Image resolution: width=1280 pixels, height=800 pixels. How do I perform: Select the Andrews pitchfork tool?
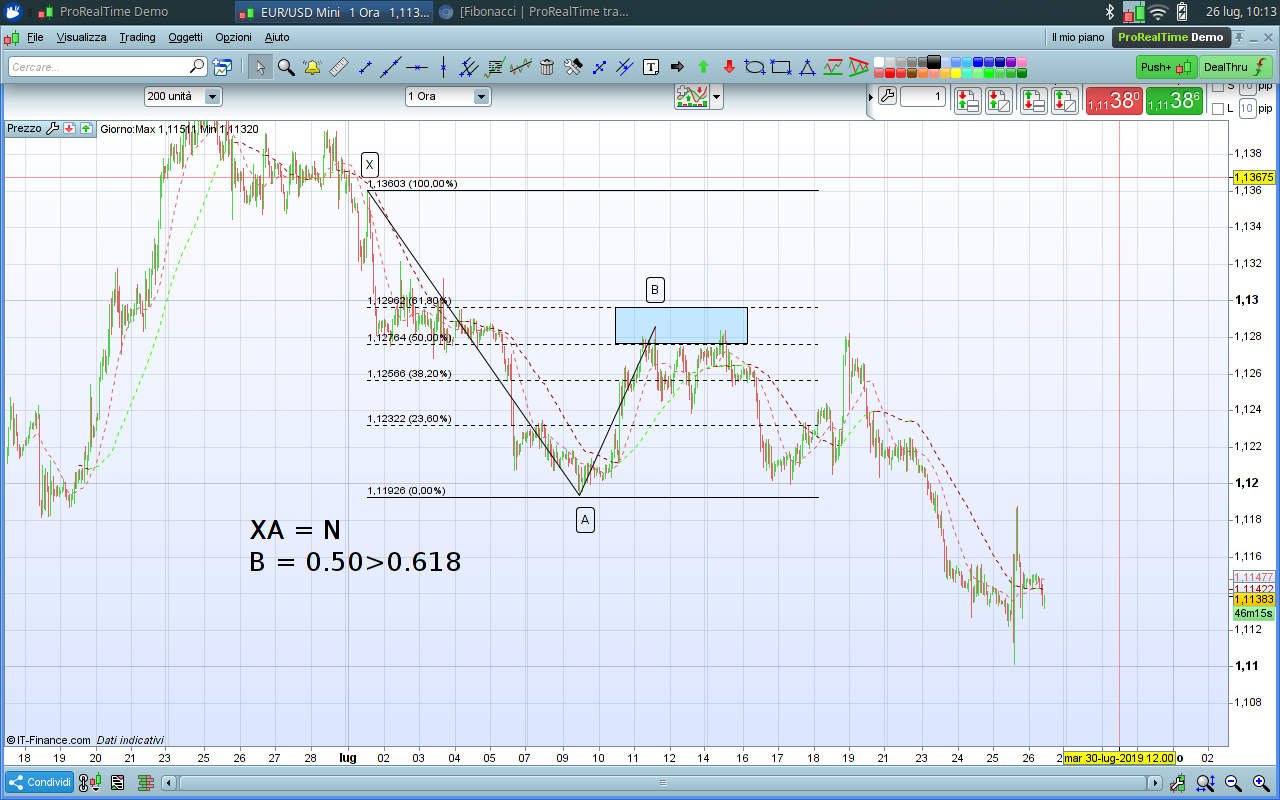click(468, 67)
